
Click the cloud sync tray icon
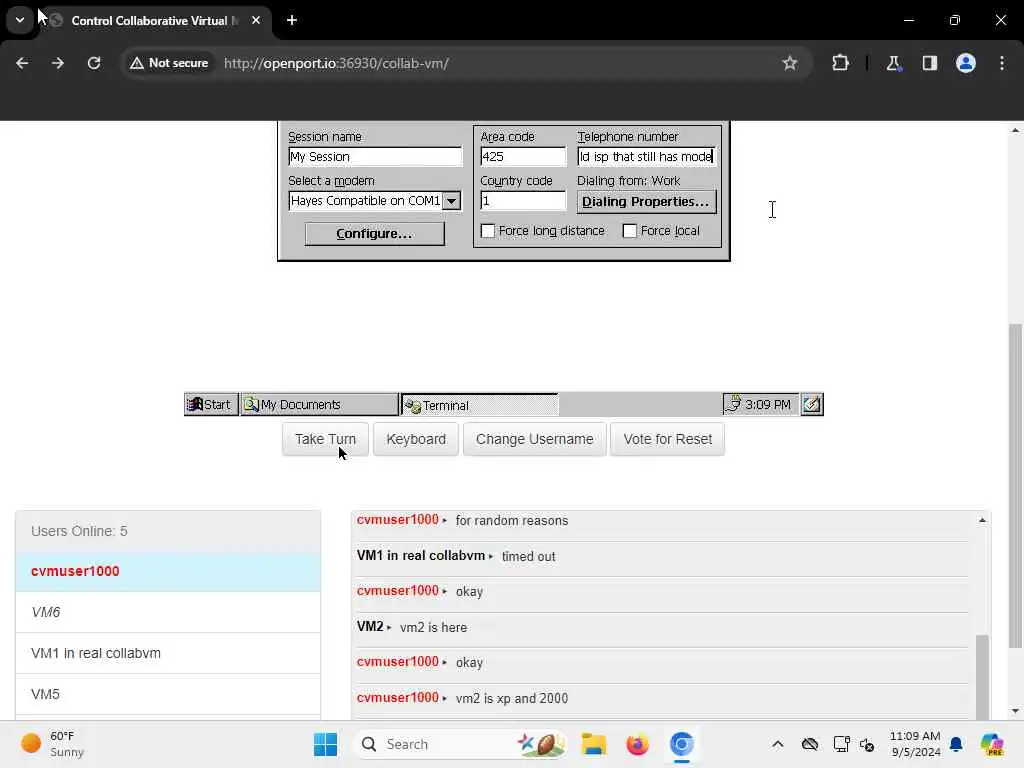(x=810, y=744)
